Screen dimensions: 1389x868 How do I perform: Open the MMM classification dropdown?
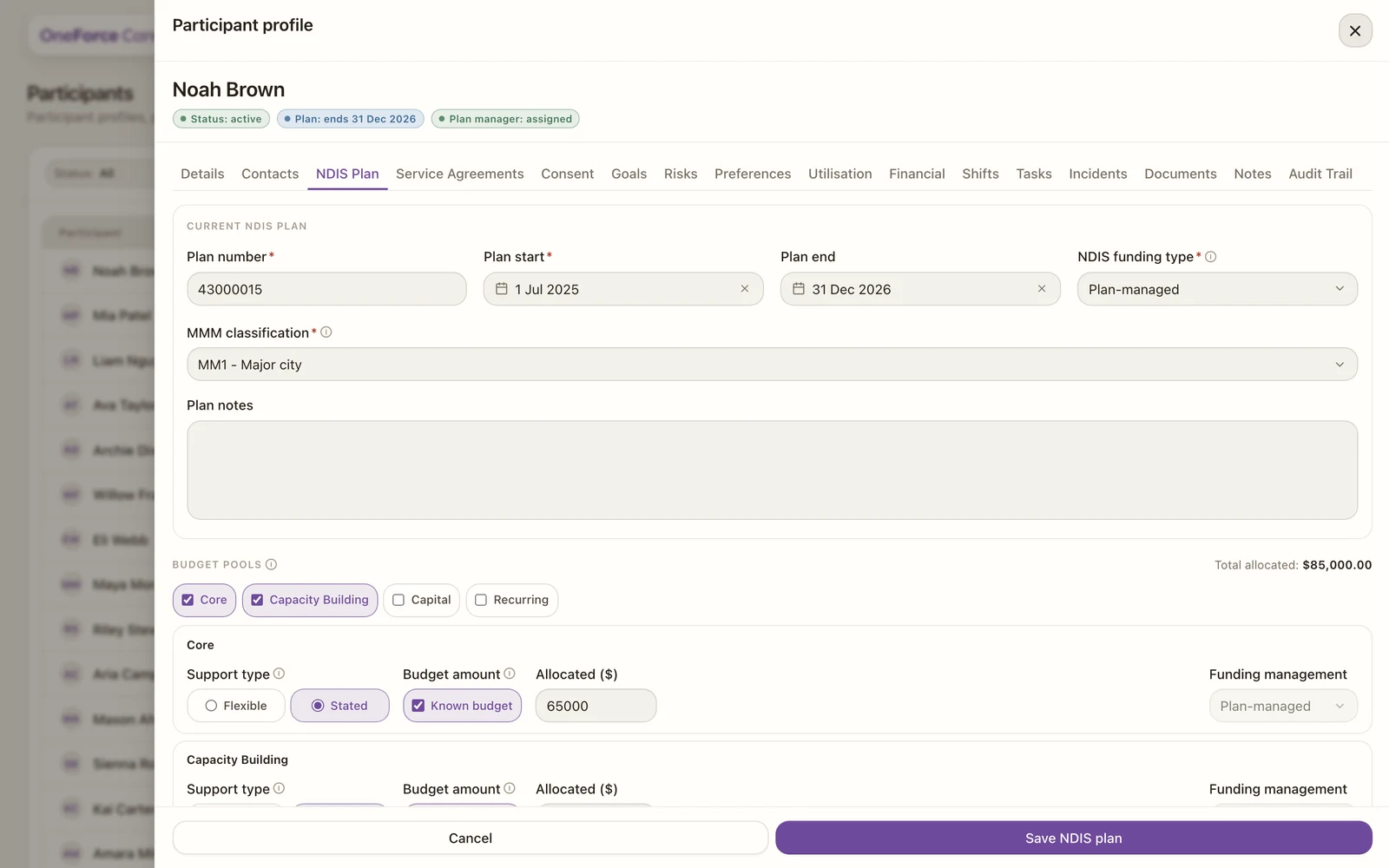coord(772,365)
